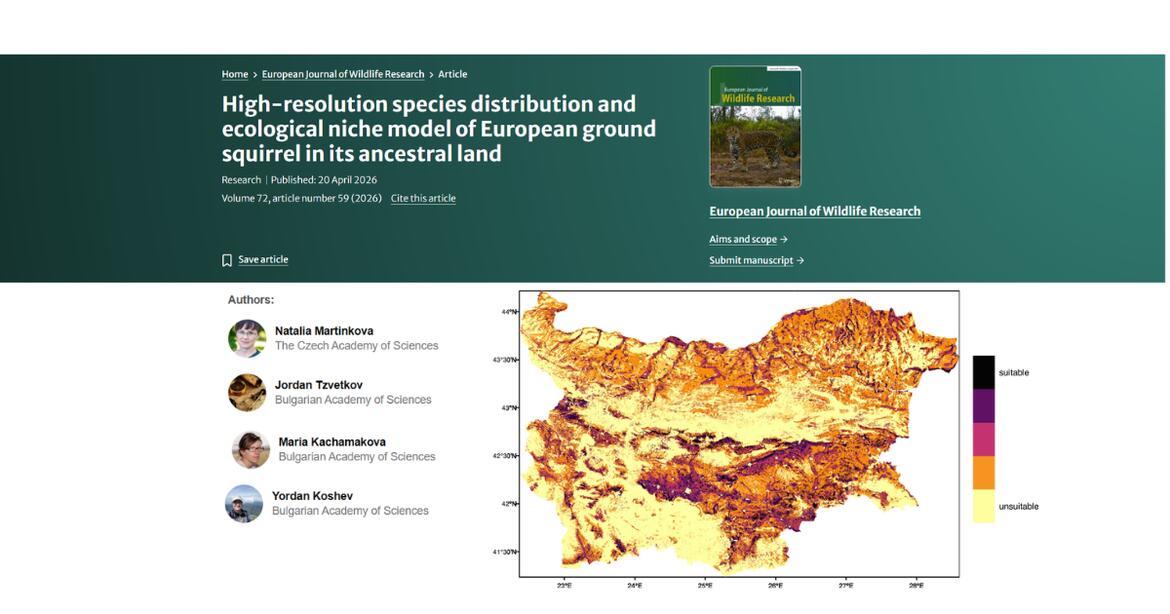Screen dimensions: 1170x614
Task: Click the Cite this article link
Action: [423, 198]
